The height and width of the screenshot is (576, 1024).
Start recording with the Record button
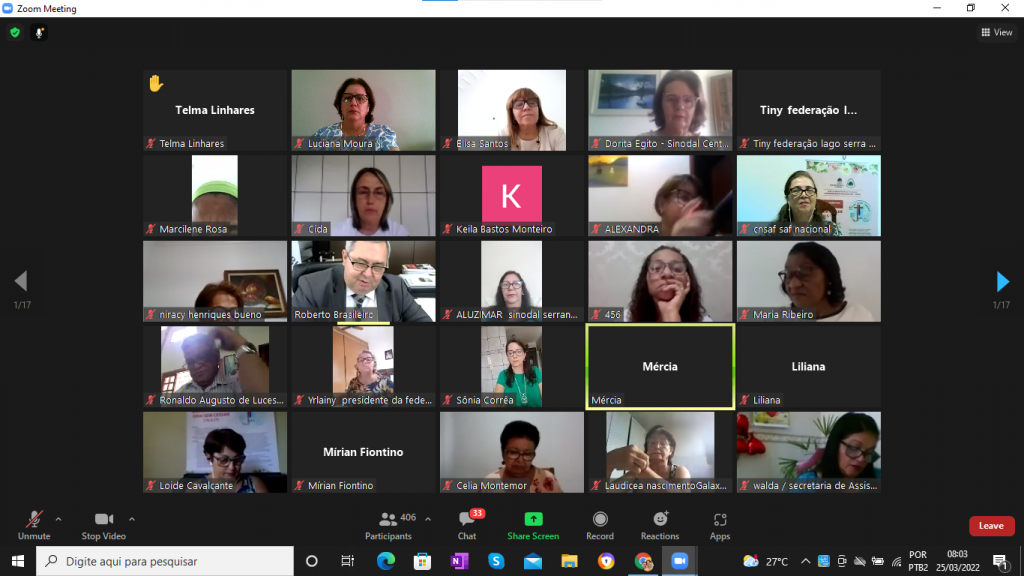(x=600, y=525)
